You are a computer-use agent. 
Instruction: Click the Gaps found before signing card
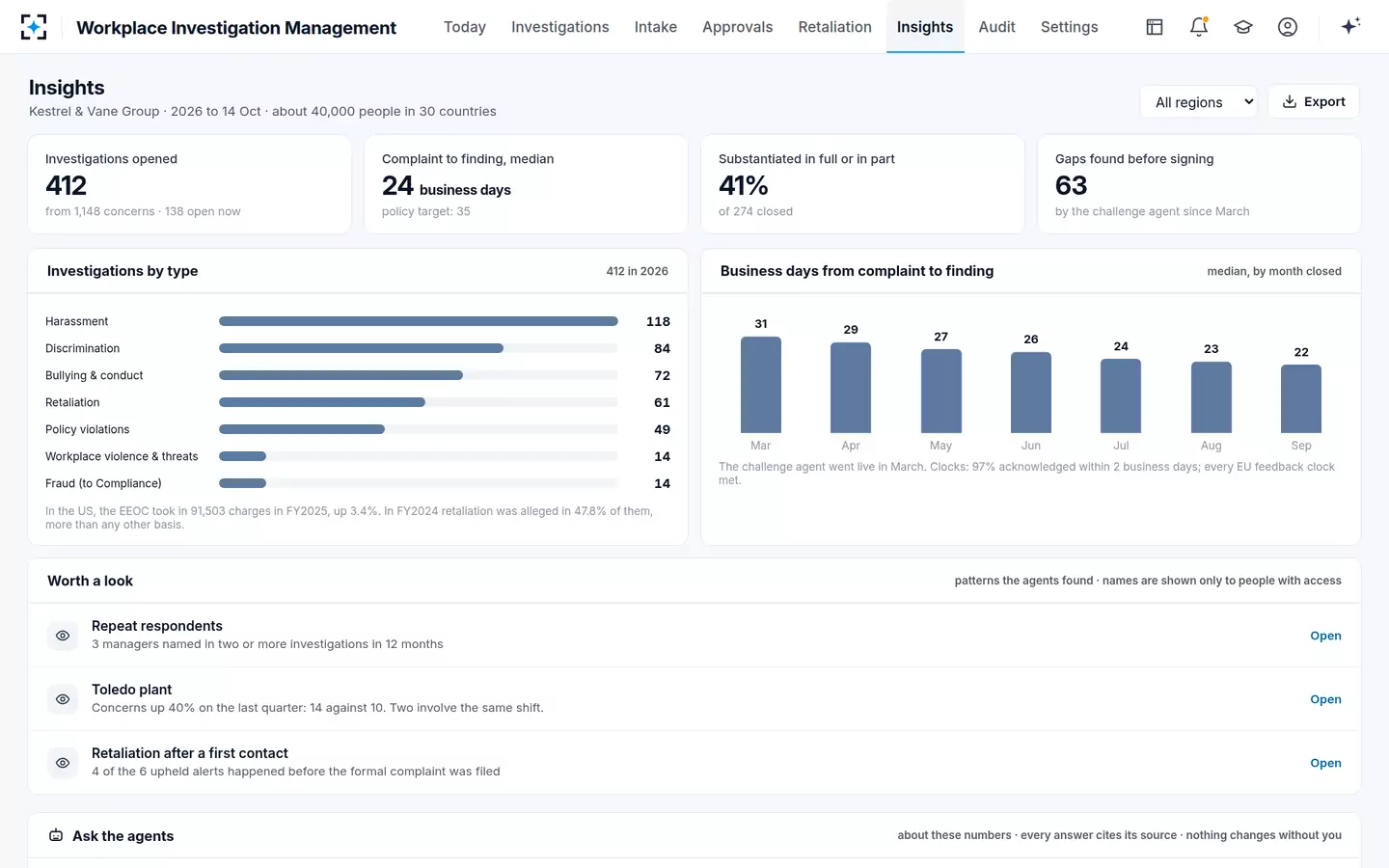click(1199, 184)
